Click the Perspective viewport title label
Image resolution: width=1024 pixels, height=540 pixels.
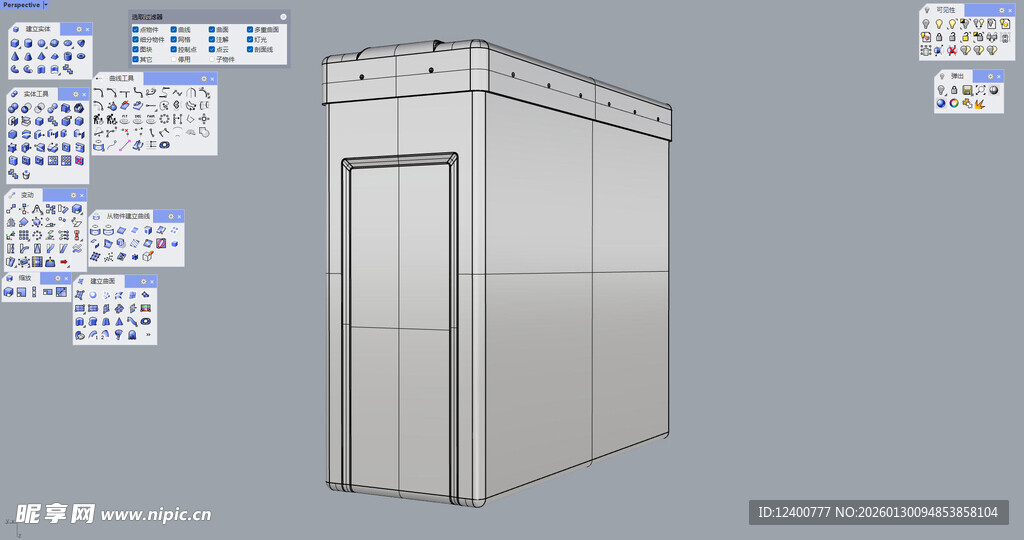(20, 5)
